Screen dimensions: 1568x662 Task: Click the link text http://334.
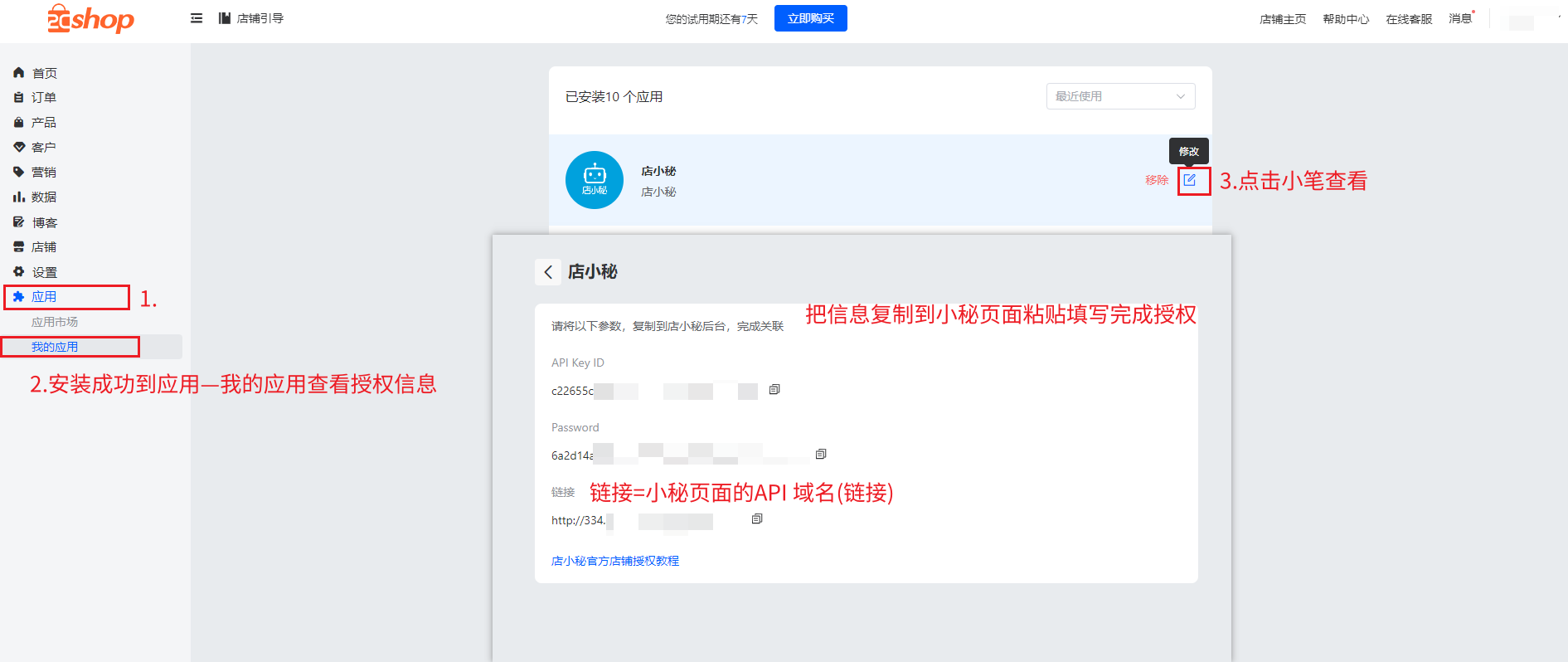(x=579, y=520)
